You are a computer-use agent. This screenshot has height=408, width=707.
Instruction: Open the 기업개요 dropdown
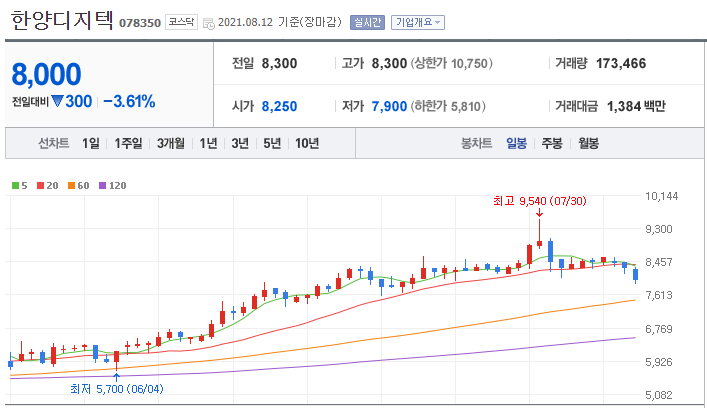418,22
